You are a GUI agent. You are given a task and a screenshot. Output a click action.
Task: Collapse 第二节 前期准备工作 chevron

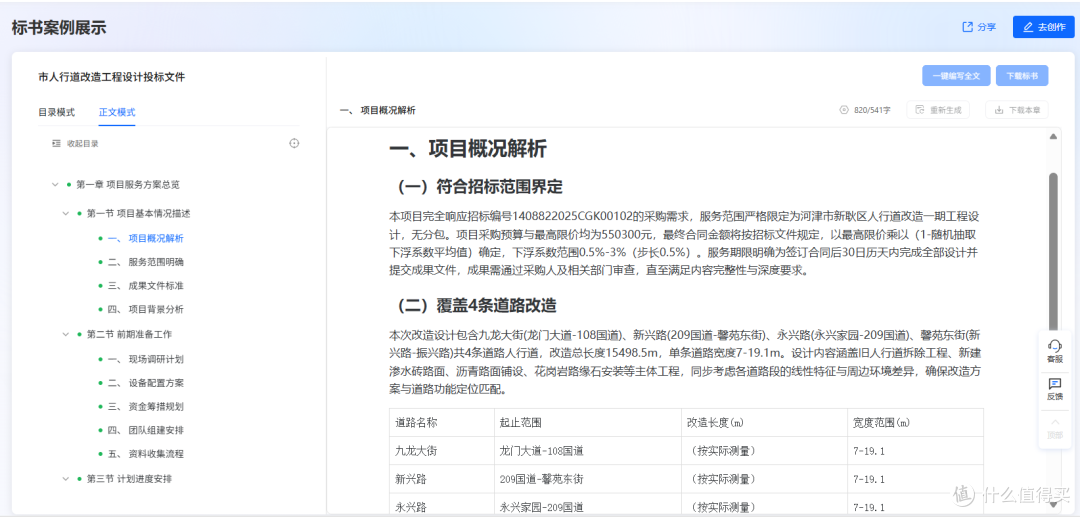point(65,335)
